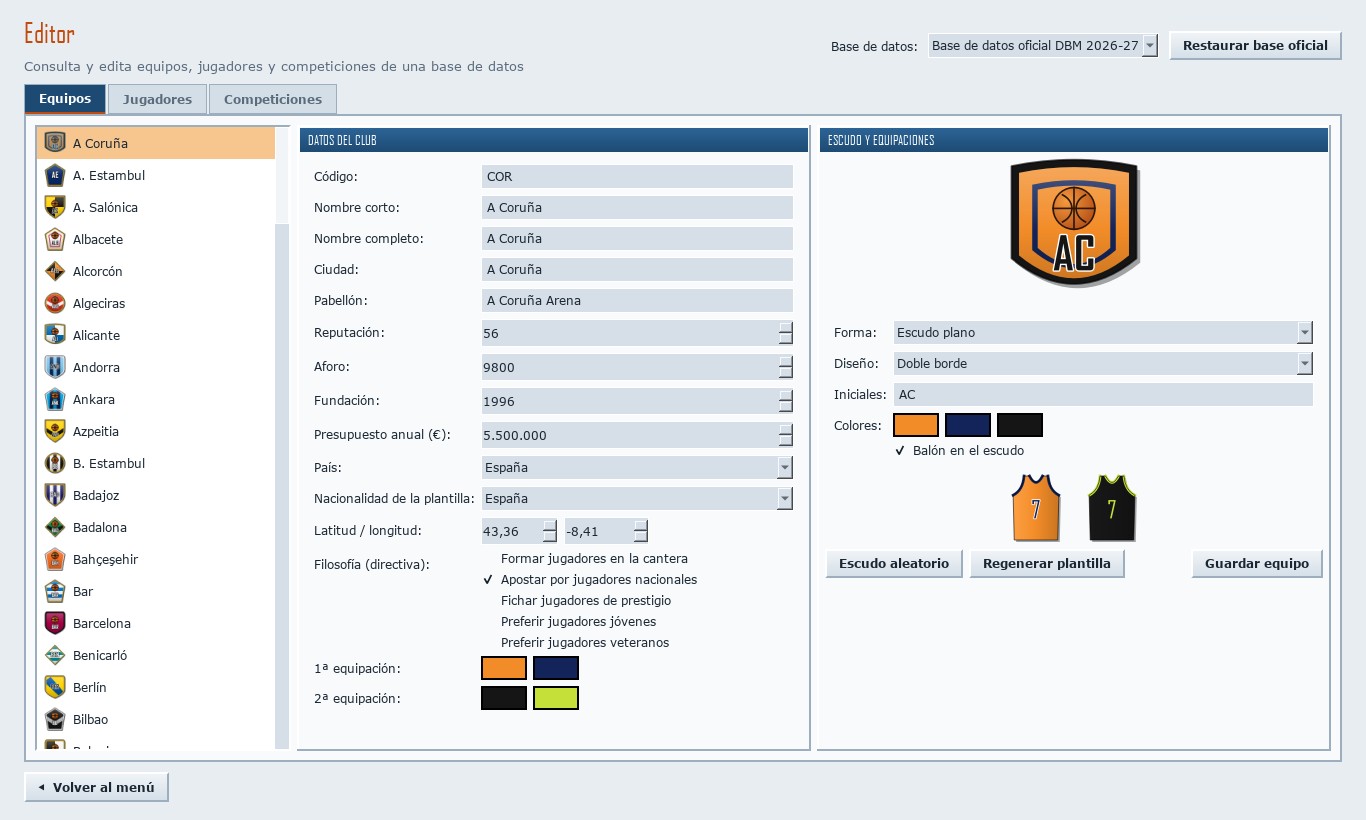Click the Pabellón input field
Viewport: 1366px width, 820px height.
637,300
